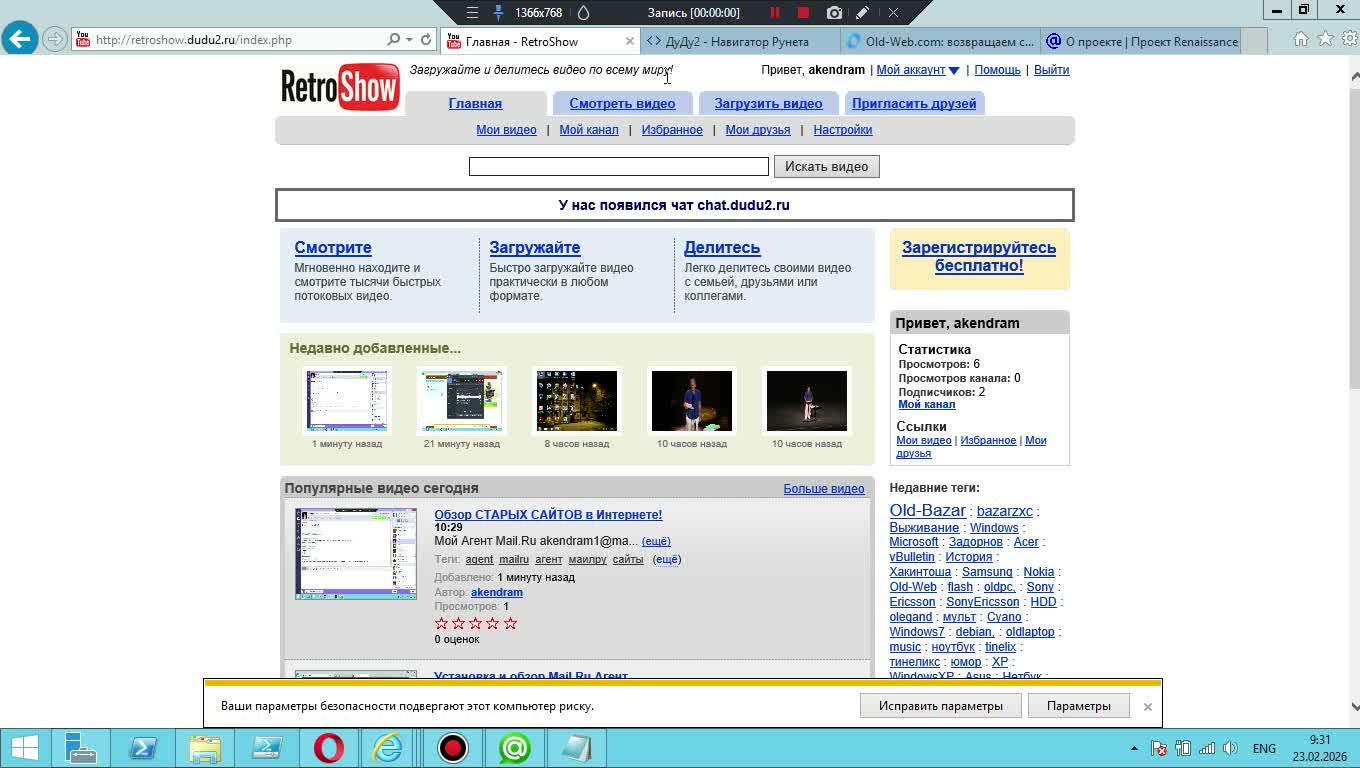Screen dimensions: 1360x768
Task: Open Mail.Ru Agent from the taskbar
Action: point(515,748)
